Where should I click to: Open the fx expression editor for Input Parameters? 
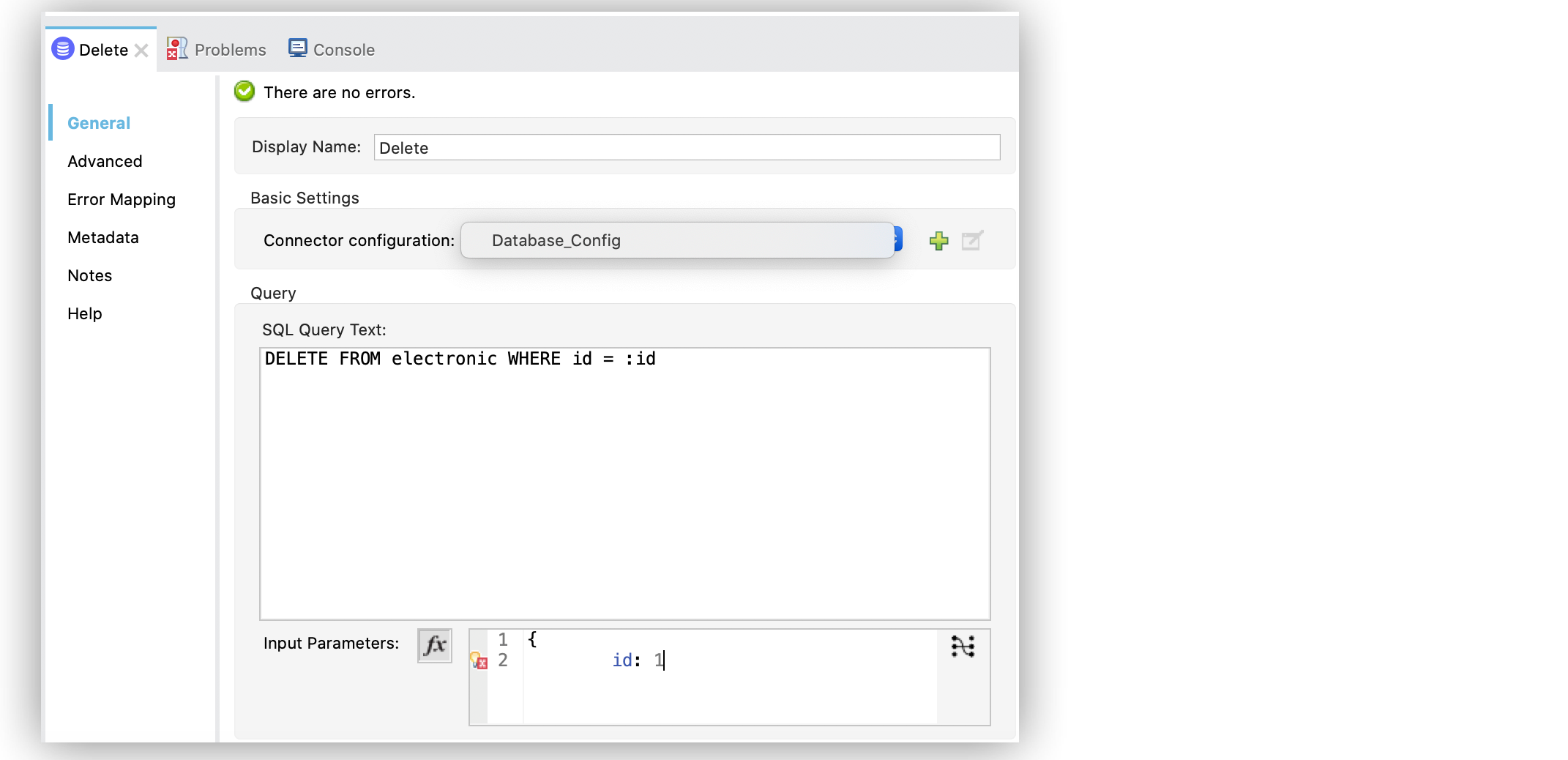tap(434, 645)
